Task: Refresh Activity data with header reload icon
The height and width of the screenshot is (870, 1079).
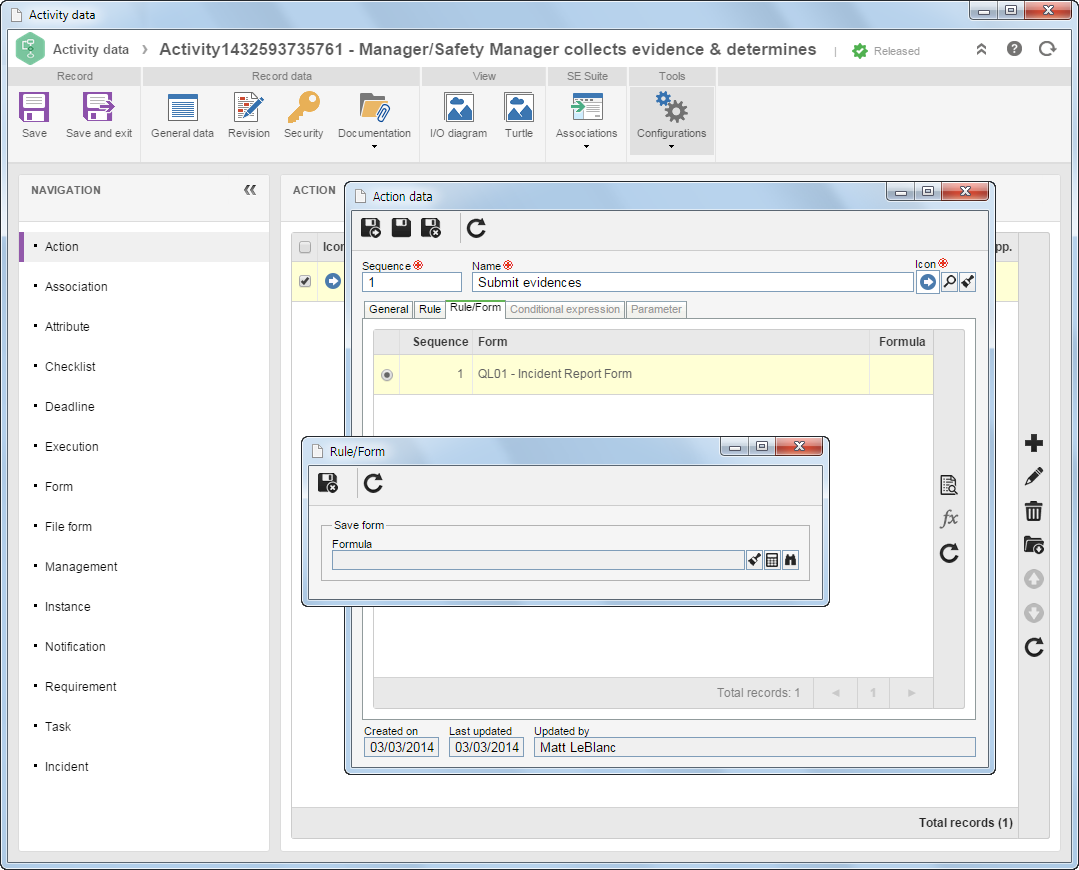Action: [x=1047, y=49]
